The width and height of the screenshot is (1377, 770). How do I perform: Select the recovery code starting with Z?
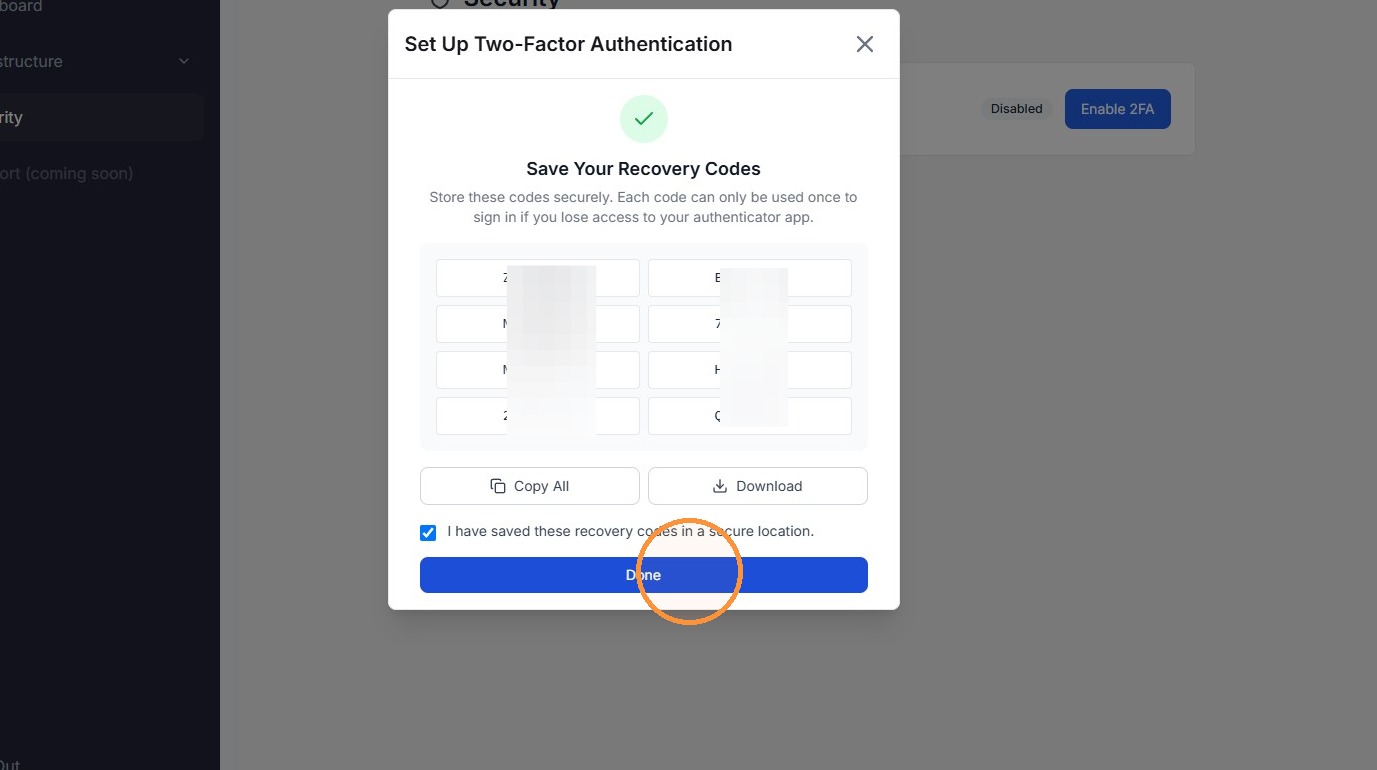click(538, 278)
